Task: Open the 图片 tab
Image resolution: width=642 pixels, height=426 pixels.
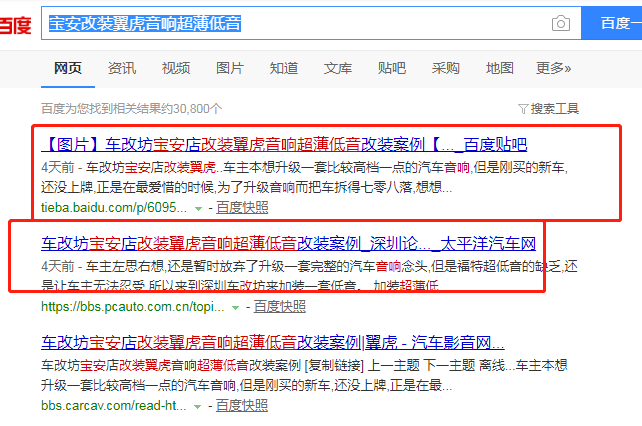Action: (230, 68)
